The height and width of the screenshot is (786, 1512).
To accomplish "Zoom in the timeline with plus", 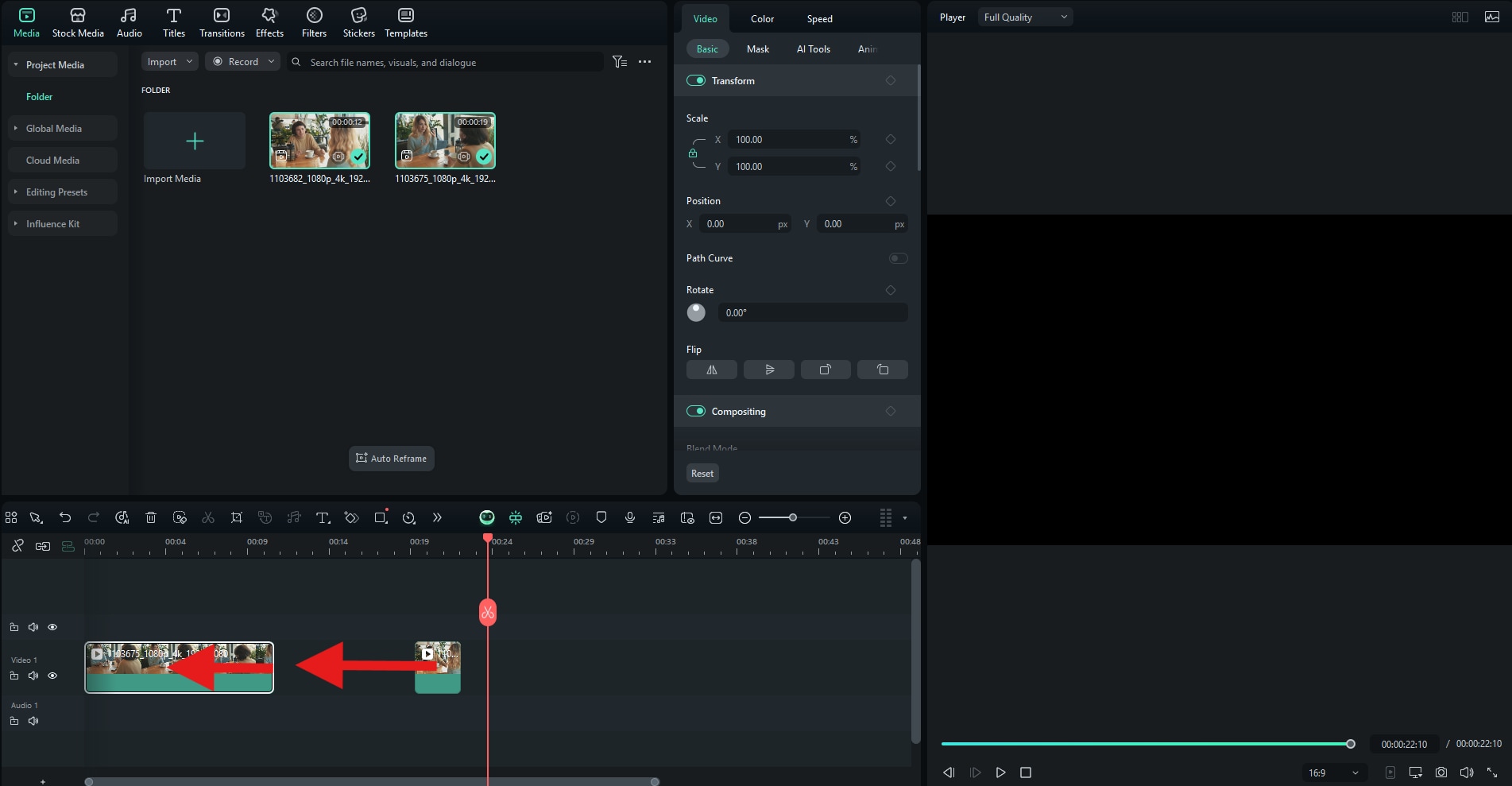I will pos(845,517).
